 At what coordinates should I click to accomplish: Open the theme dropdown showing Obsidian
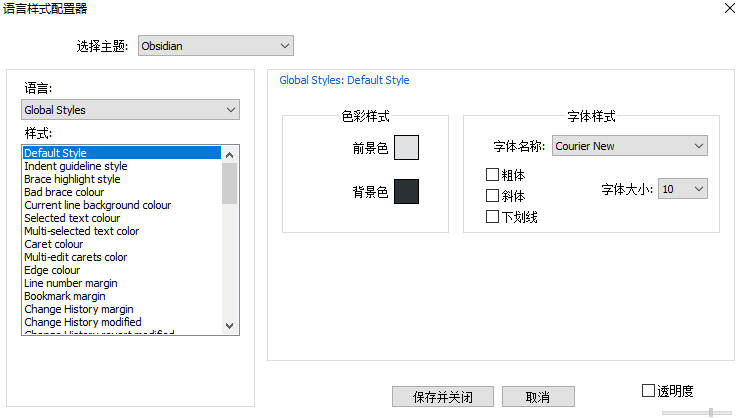click(215, 46)
